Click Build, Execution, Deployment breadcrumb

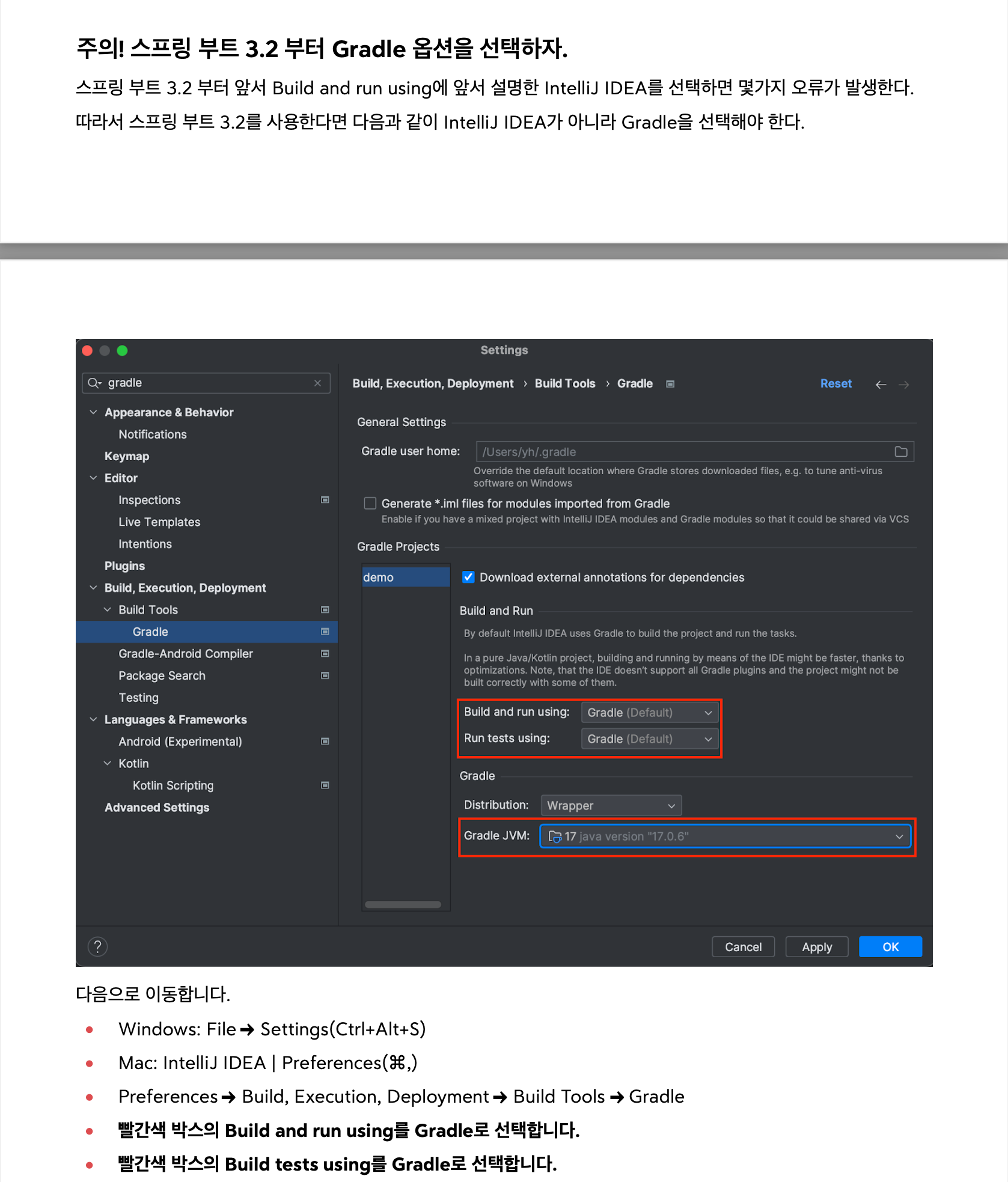(x=433, y=384)
